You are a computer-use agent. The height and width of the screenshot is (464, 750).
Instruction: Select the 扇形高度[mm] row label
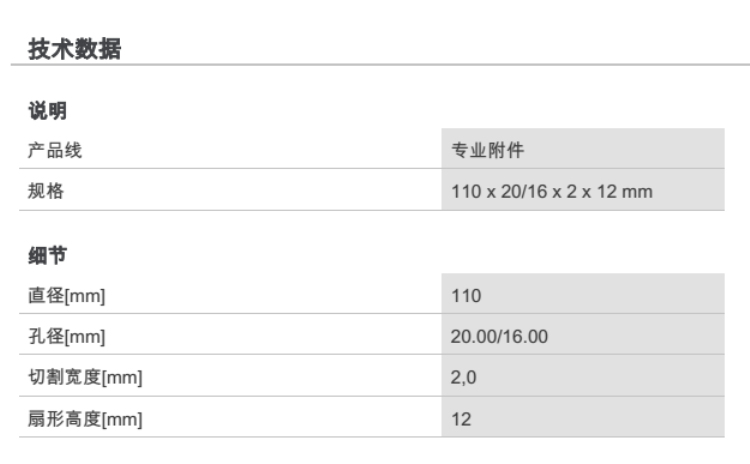coord(84,420)
